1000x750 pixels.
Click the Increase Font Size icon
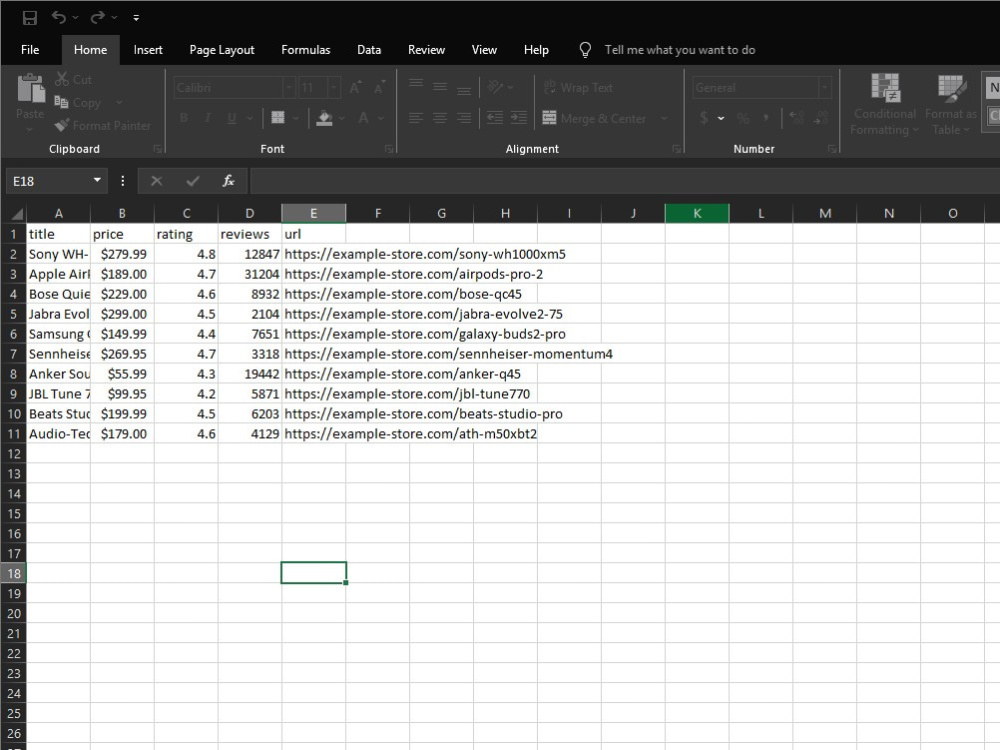356,87
